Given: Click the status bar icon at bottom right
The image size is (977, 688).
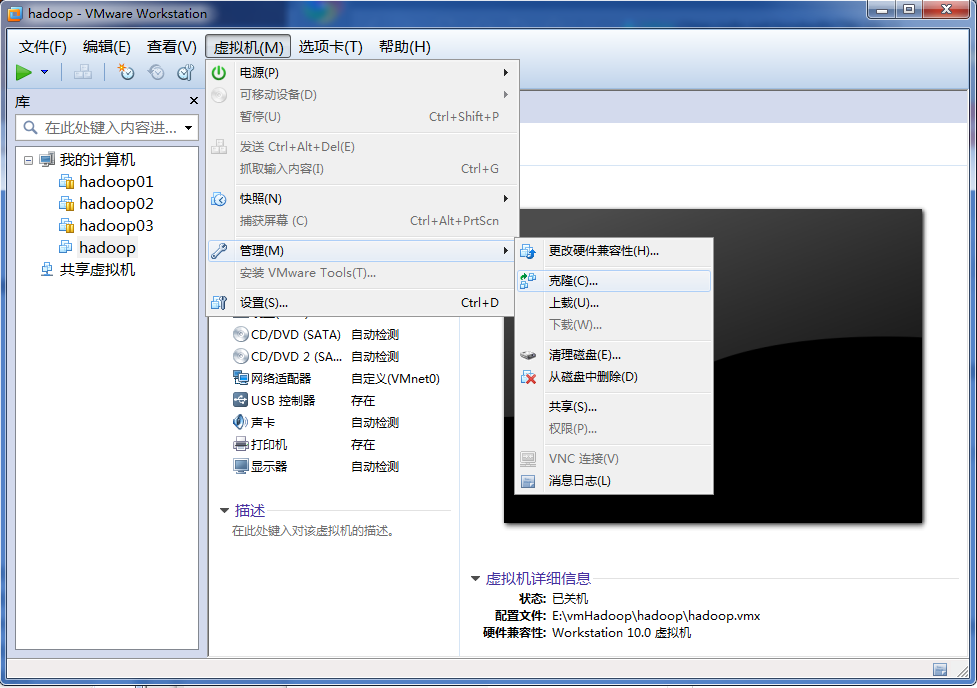Looking at the screenshot, I should click(x=940, y=670).
